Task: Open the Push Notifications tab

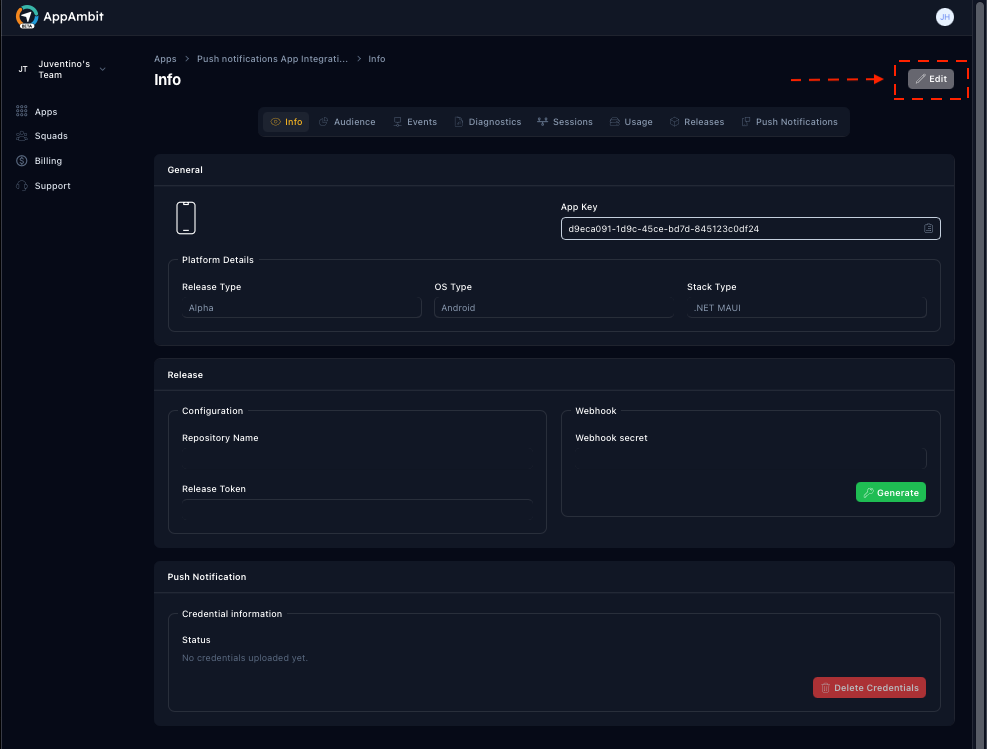Action: (789, 122)
